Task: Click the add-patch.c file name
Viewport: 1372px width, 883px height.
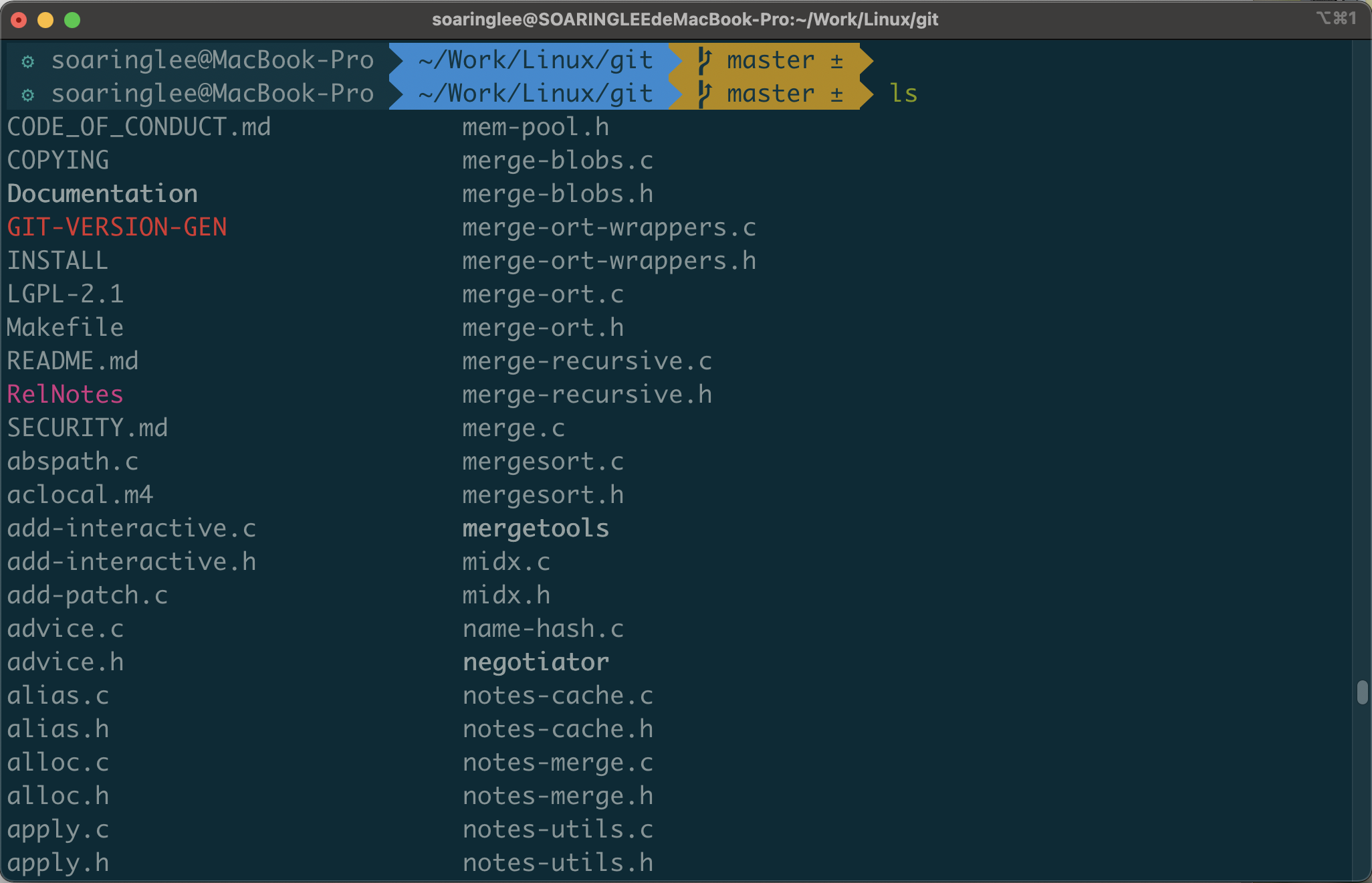Action: pyautogui.click(x=88, y=595)
